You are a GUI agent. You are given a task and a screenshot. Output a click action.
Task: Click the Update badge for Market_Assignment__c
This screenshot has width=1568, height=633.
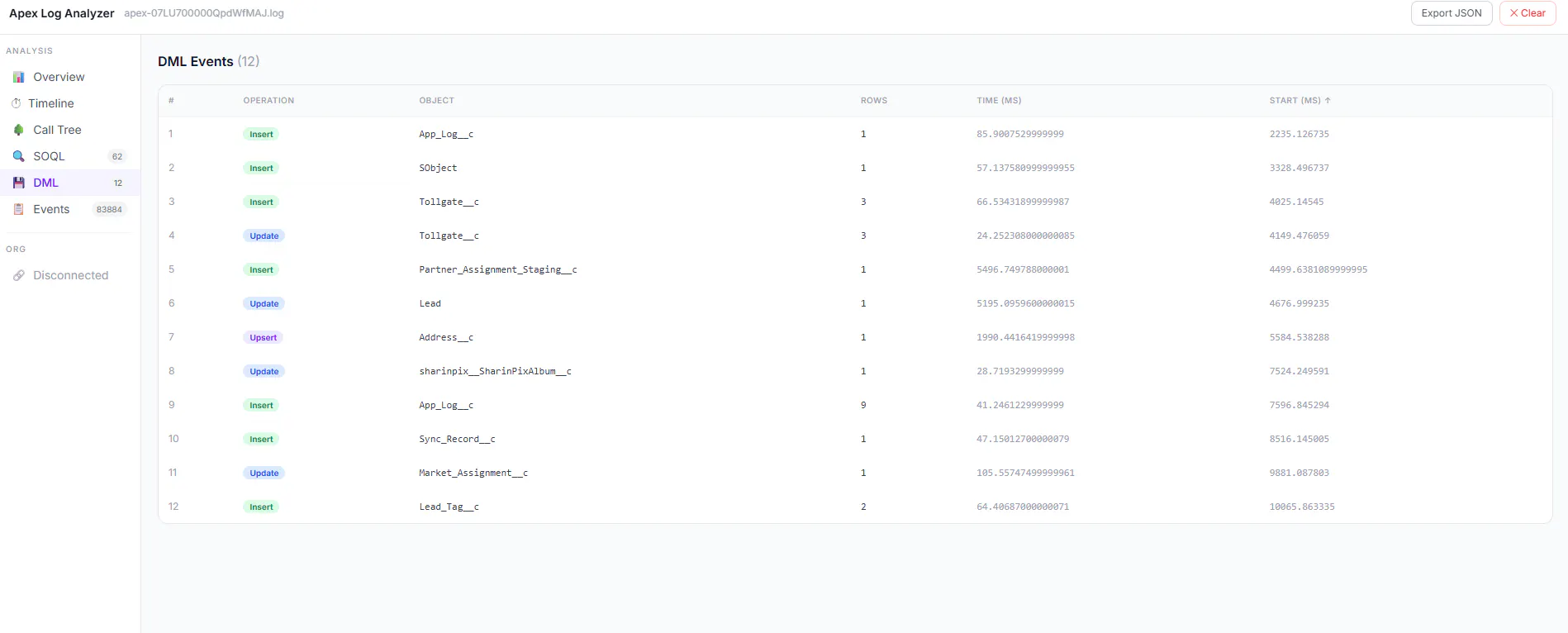coord(264,473)
